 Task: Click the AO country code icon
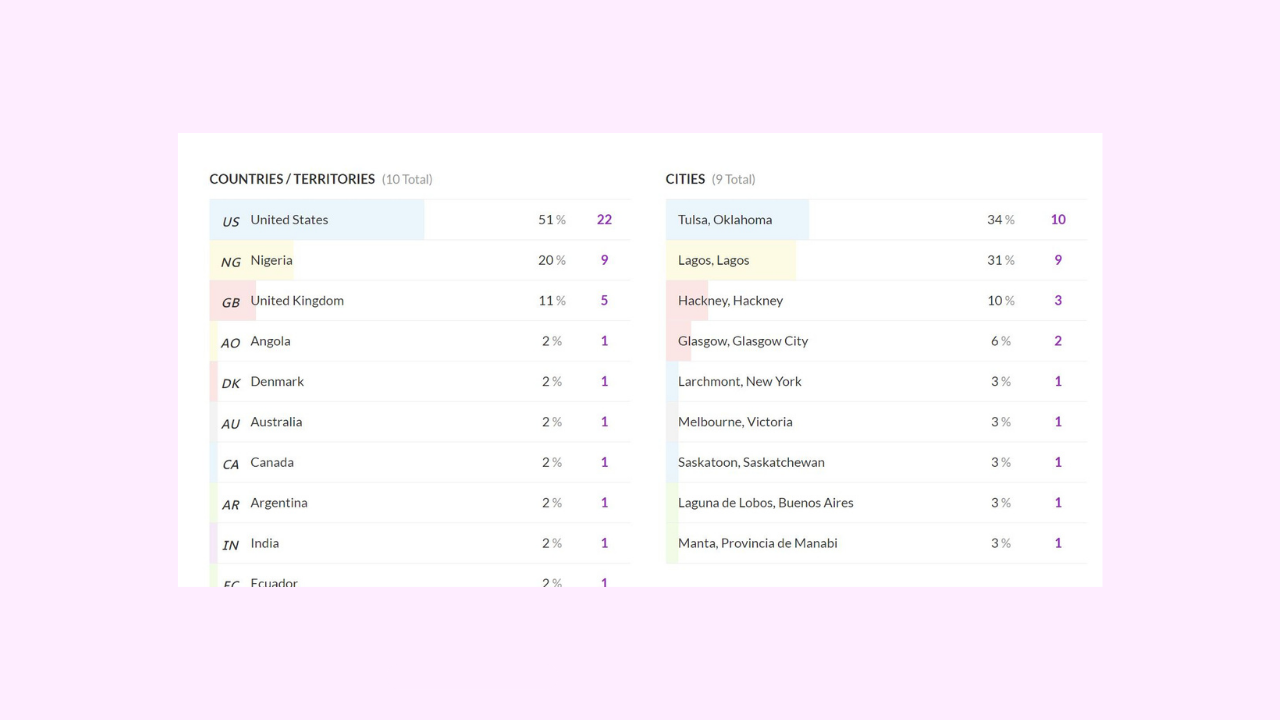point(231,343)
